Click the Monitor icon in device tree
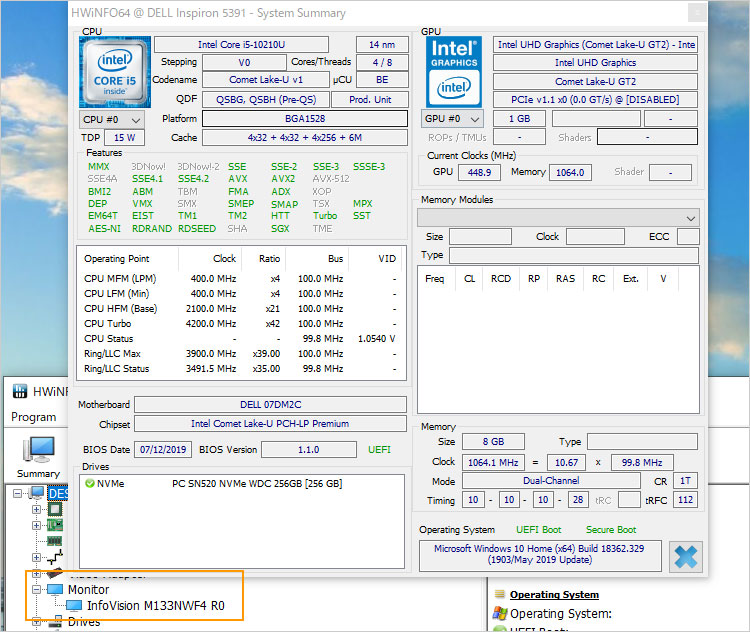Screen dimensions: 750x632 coord(53,590)
